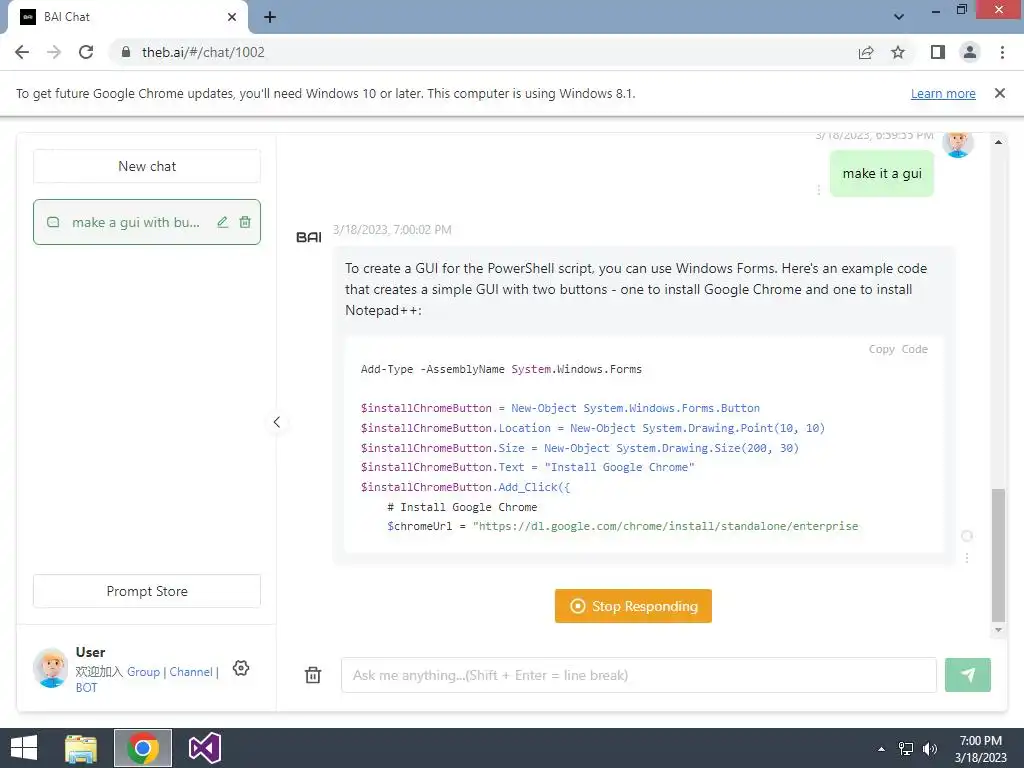Close the BAI Chat tab
Viewport: 1024px width, 768px height.
click(x=232, y=17)
